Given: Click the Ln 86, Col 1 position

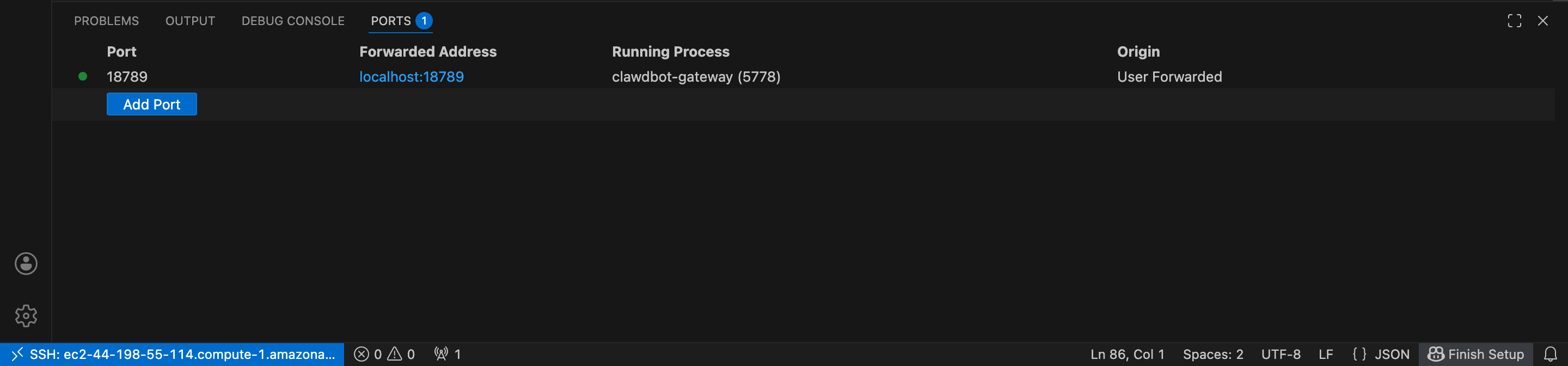Looking at the screenshot, I should click(x=1126, y=355).
